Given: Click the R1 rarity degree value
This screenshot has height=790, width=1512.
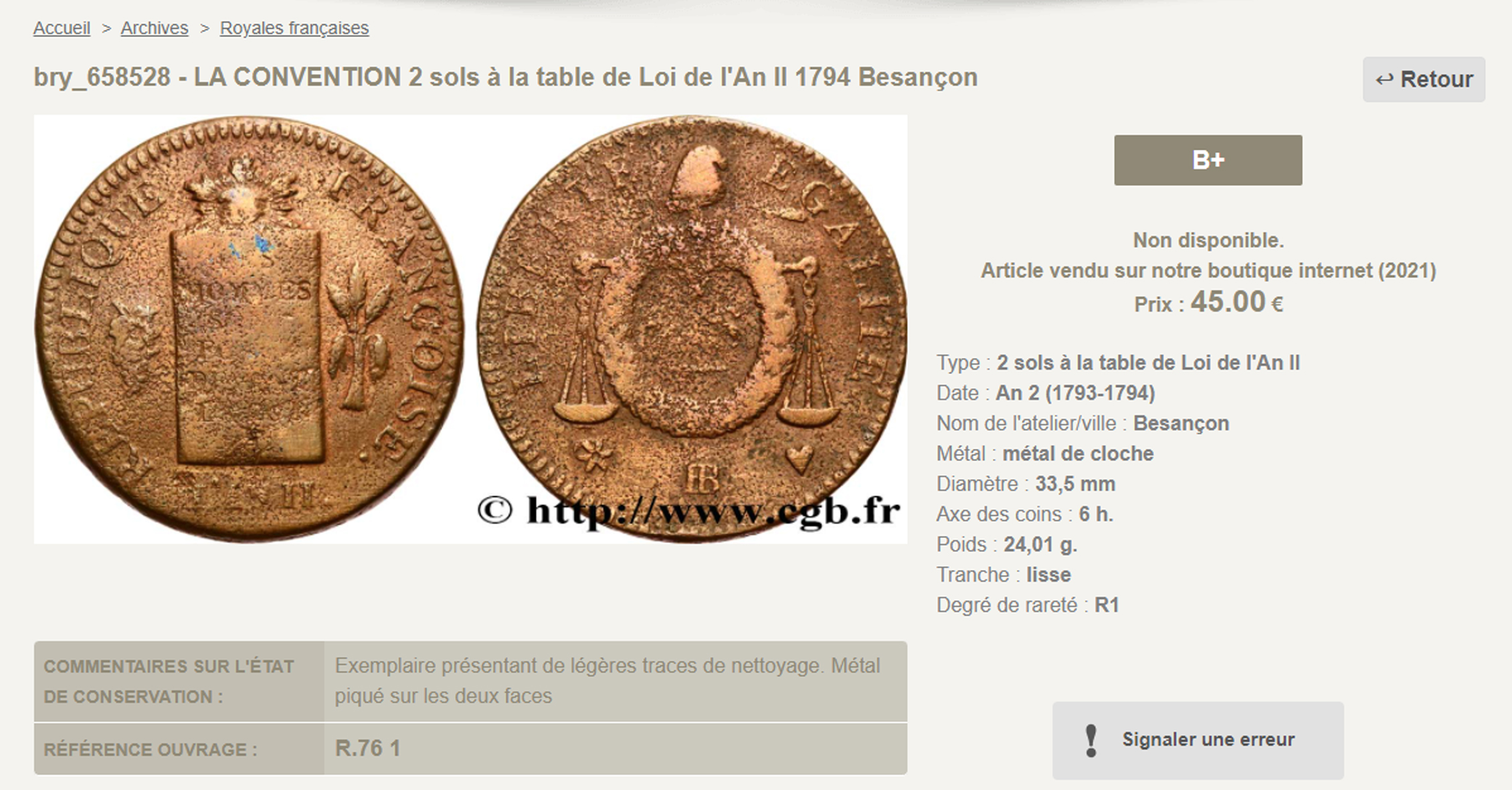Looking at the screenshot, I should [1107, 605].
